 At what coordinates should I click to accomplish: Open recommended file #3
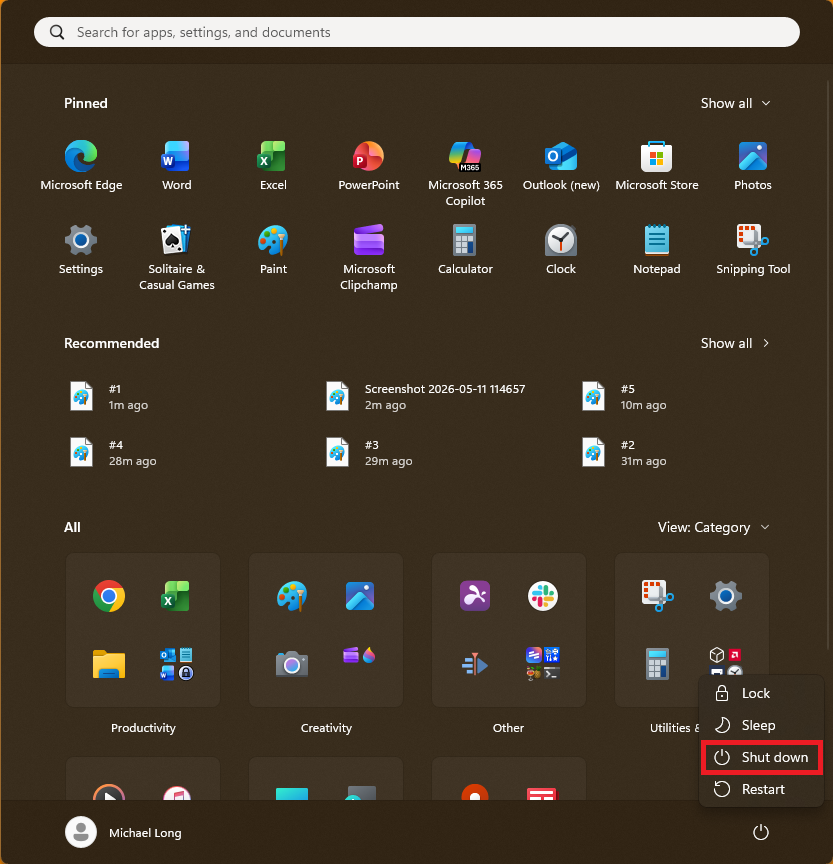click(369, 452)
